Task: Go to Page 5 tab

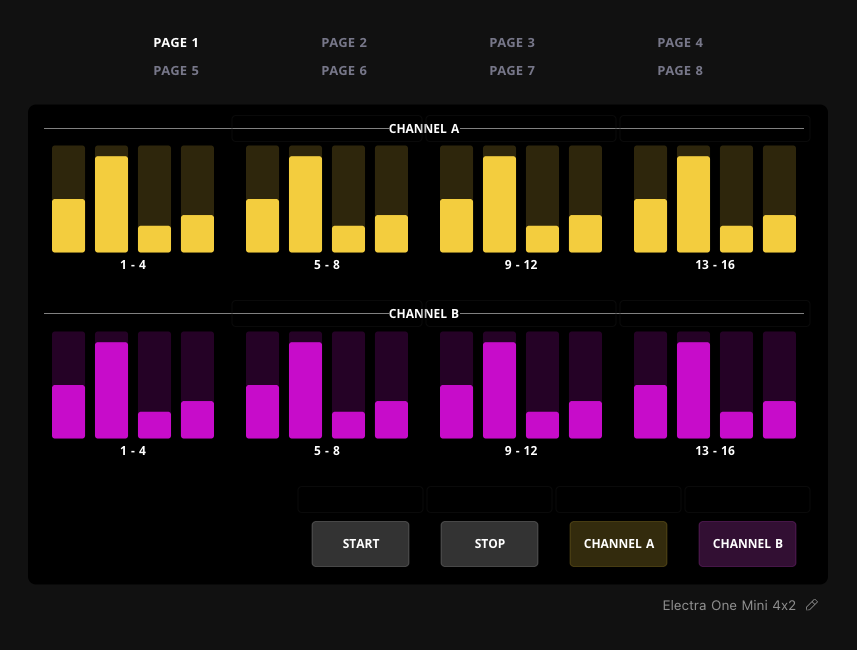Action: point(176,71)
